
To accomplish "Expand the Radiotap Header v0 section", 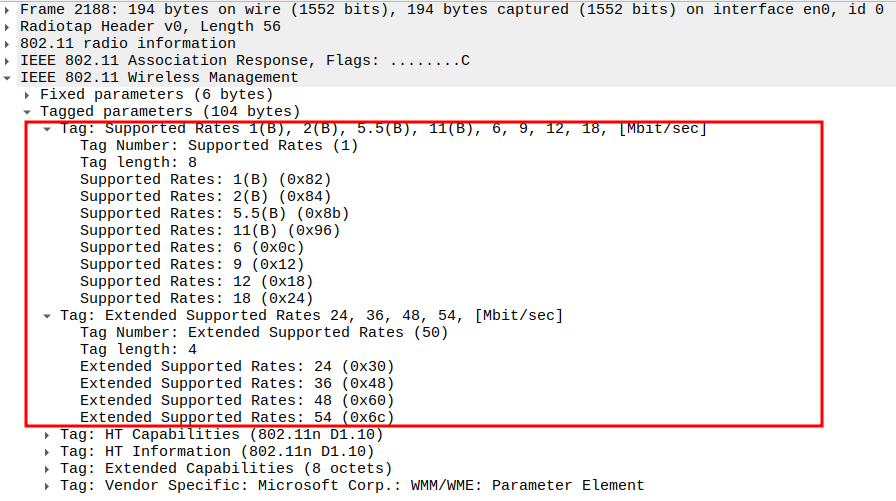I will [9, 25].
